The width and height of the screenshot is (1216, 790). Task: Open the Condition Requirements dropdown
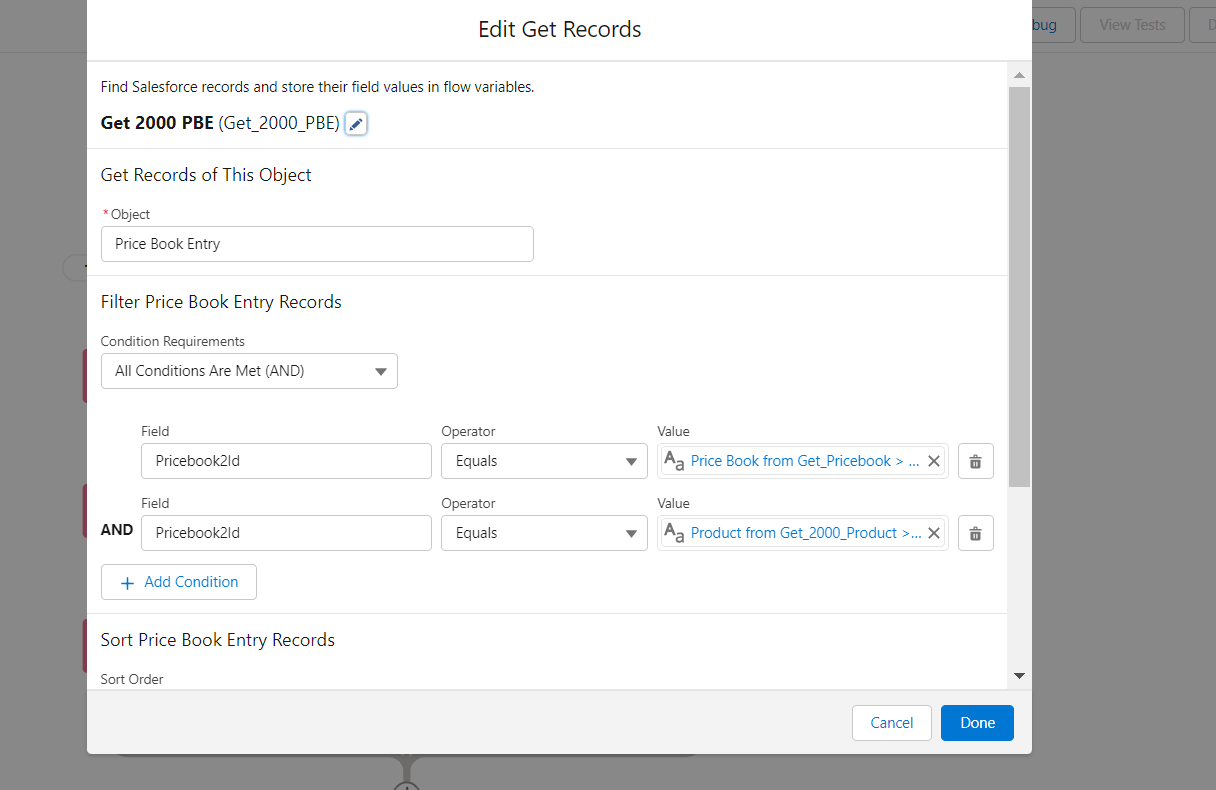pos(249,371)
